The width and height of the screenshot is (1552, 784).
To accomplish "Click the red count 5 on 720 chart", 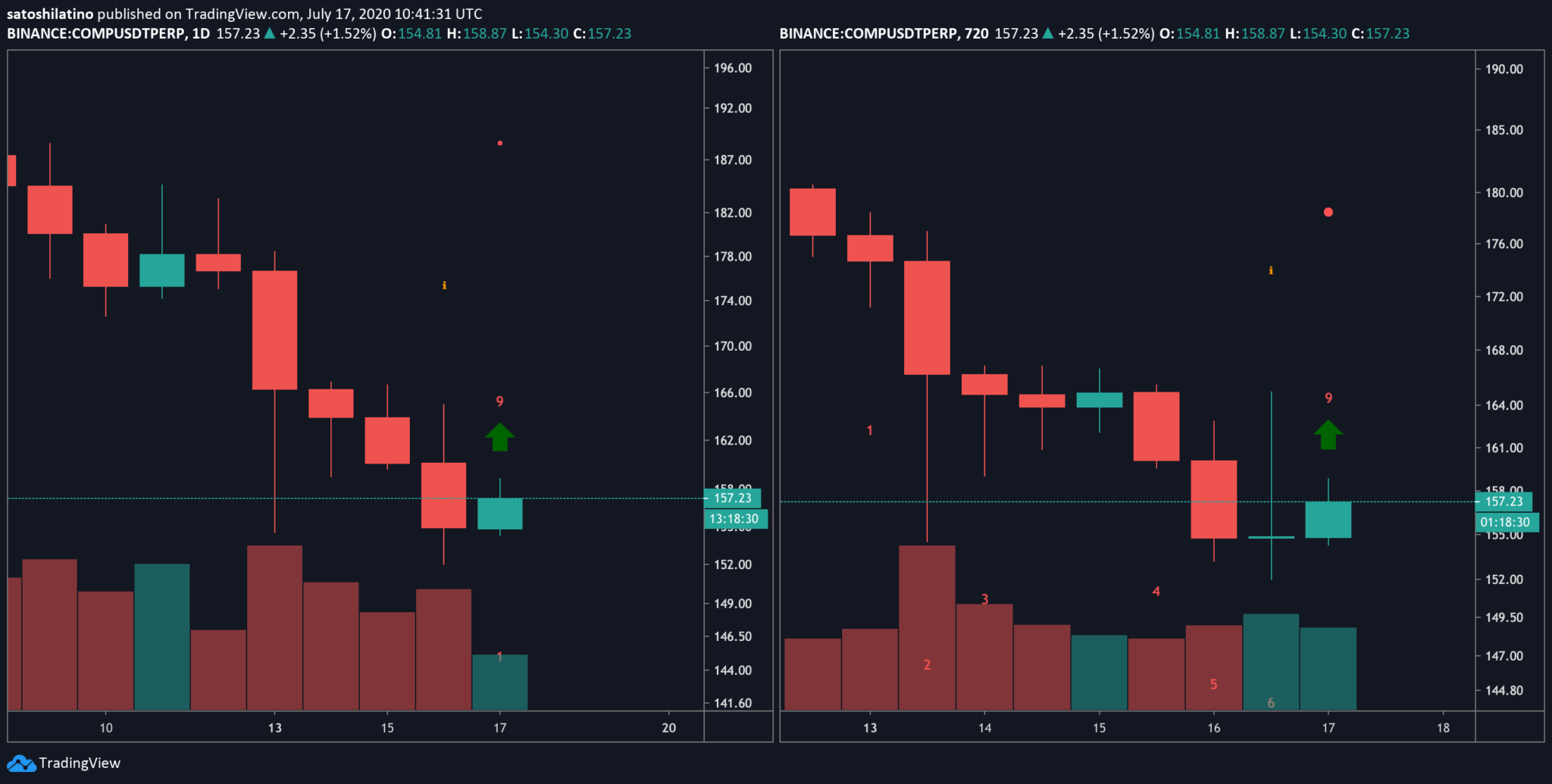I will [x=1213, y=684].
